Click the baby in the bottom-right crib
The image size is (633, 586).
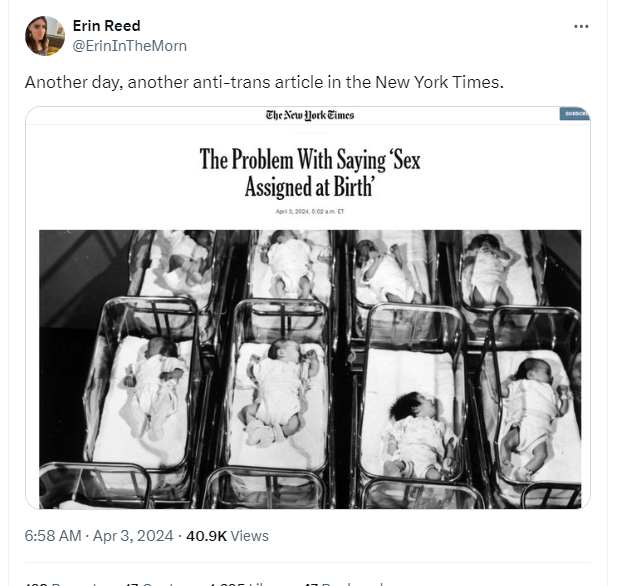[532, 415]
